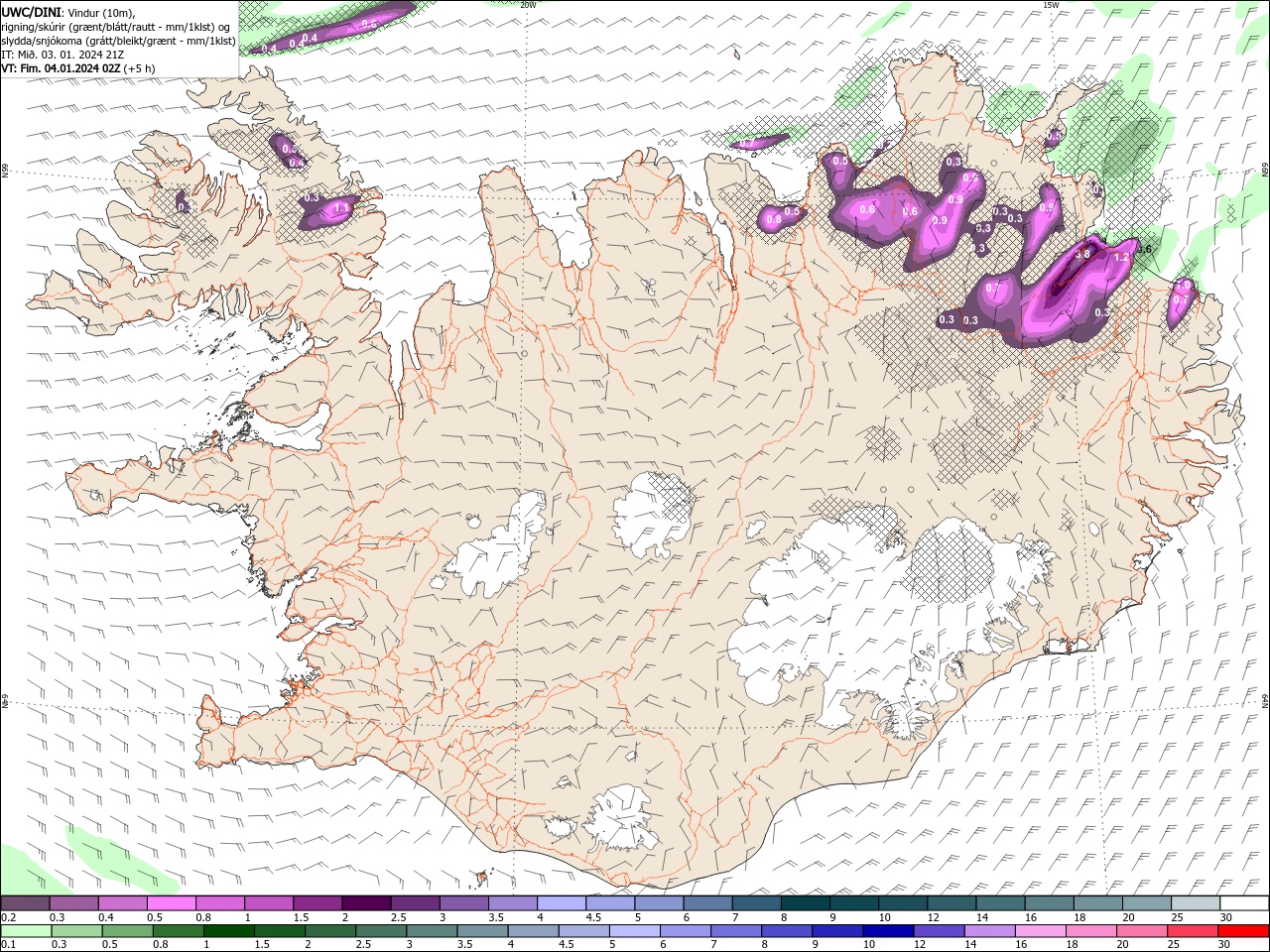Click the lavender swatch labeled 4 in top legend
1270x952 pixels.
point(561,903)
